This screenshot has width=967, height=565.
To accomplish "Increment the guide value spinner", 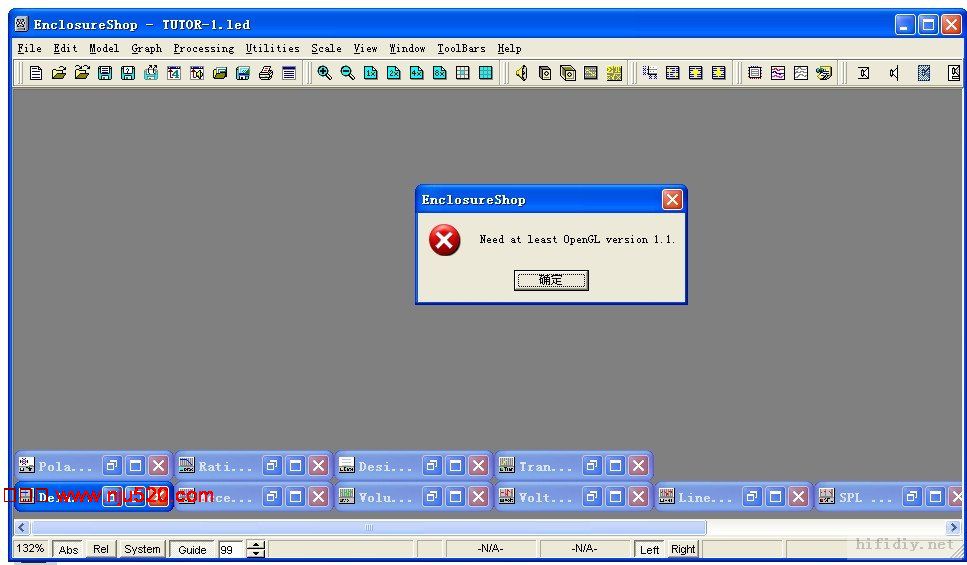I will (256, 545).
